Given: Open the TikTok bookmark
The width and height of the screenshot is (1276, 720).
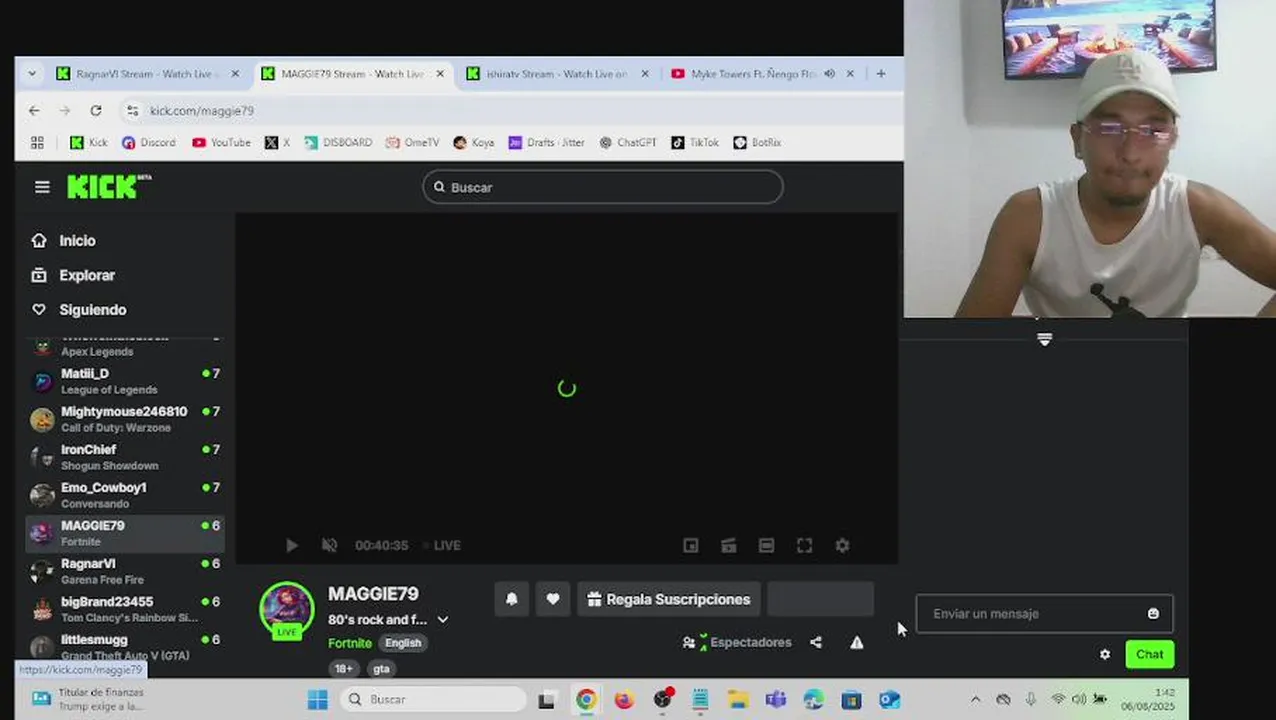Looking at the screenshot, I should (695, 142).
